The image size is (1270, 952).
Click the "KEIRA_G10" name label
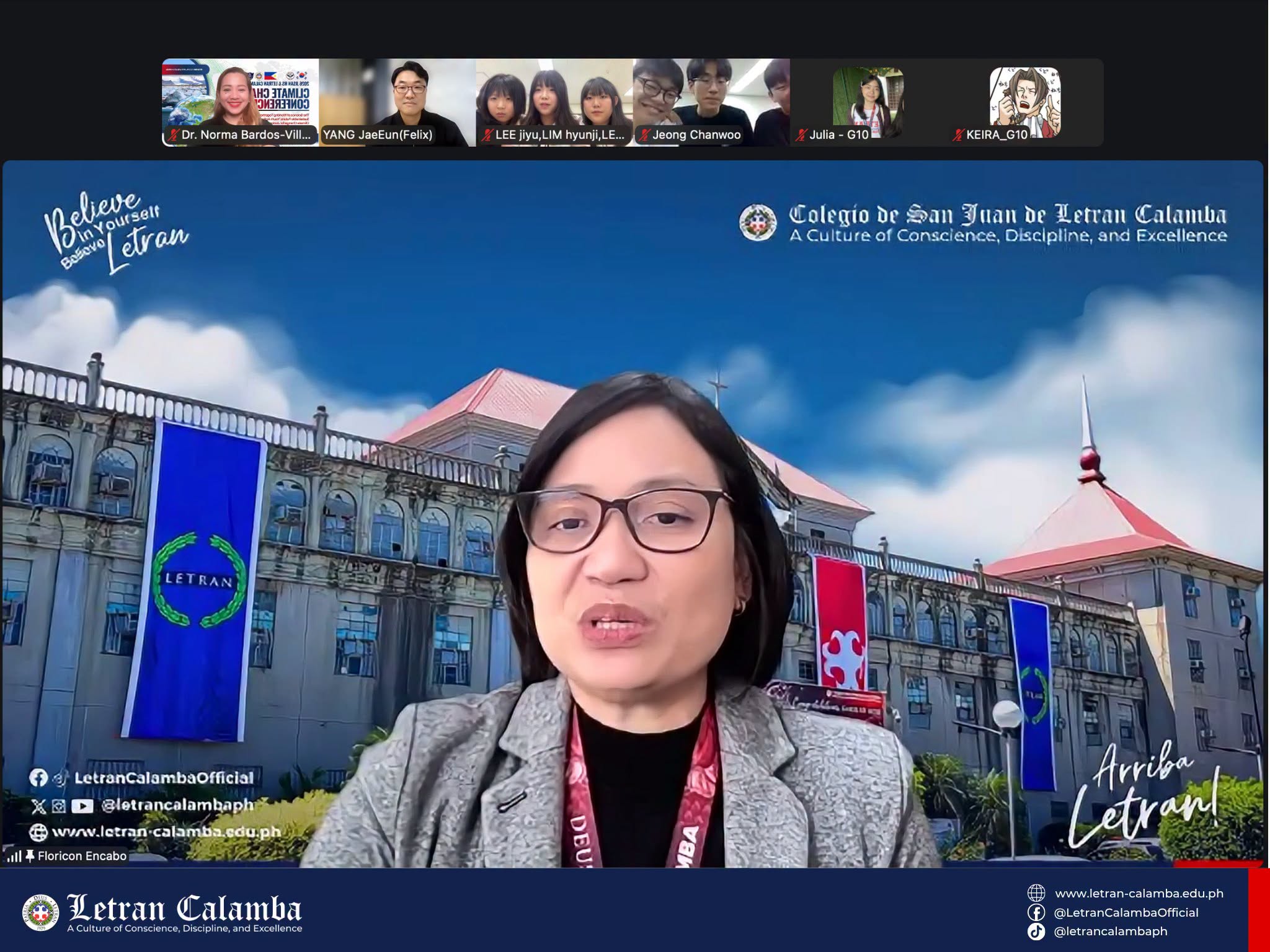tap(997, 134)
